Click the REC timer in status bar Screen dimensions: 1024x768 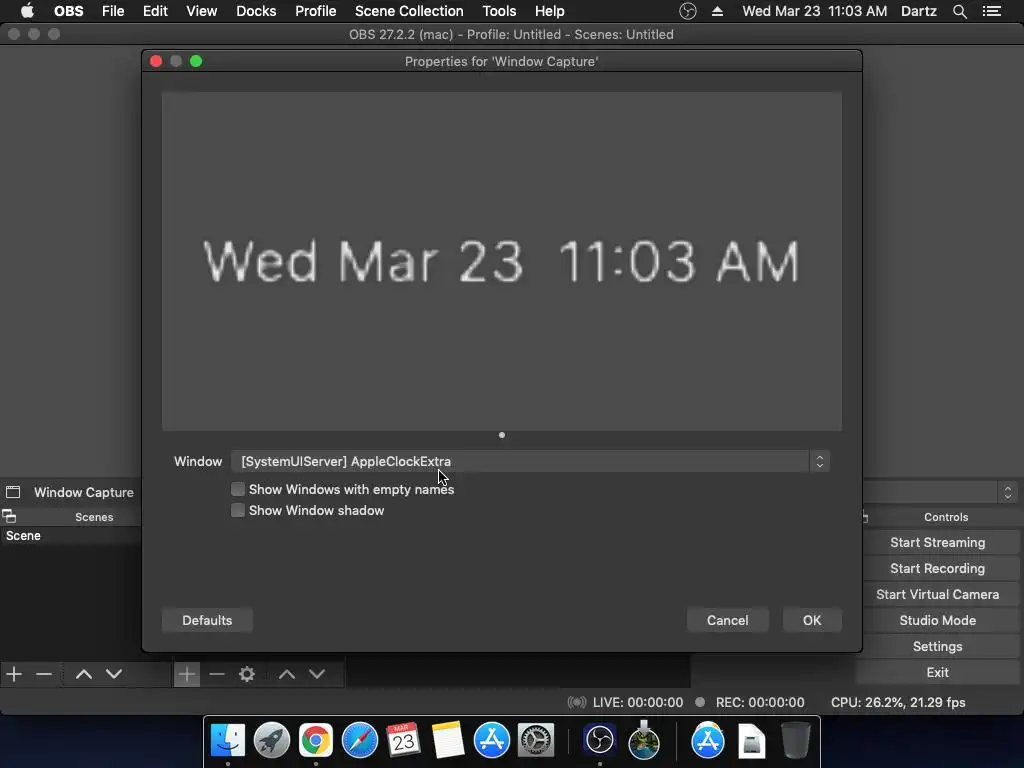pos(760,702)
